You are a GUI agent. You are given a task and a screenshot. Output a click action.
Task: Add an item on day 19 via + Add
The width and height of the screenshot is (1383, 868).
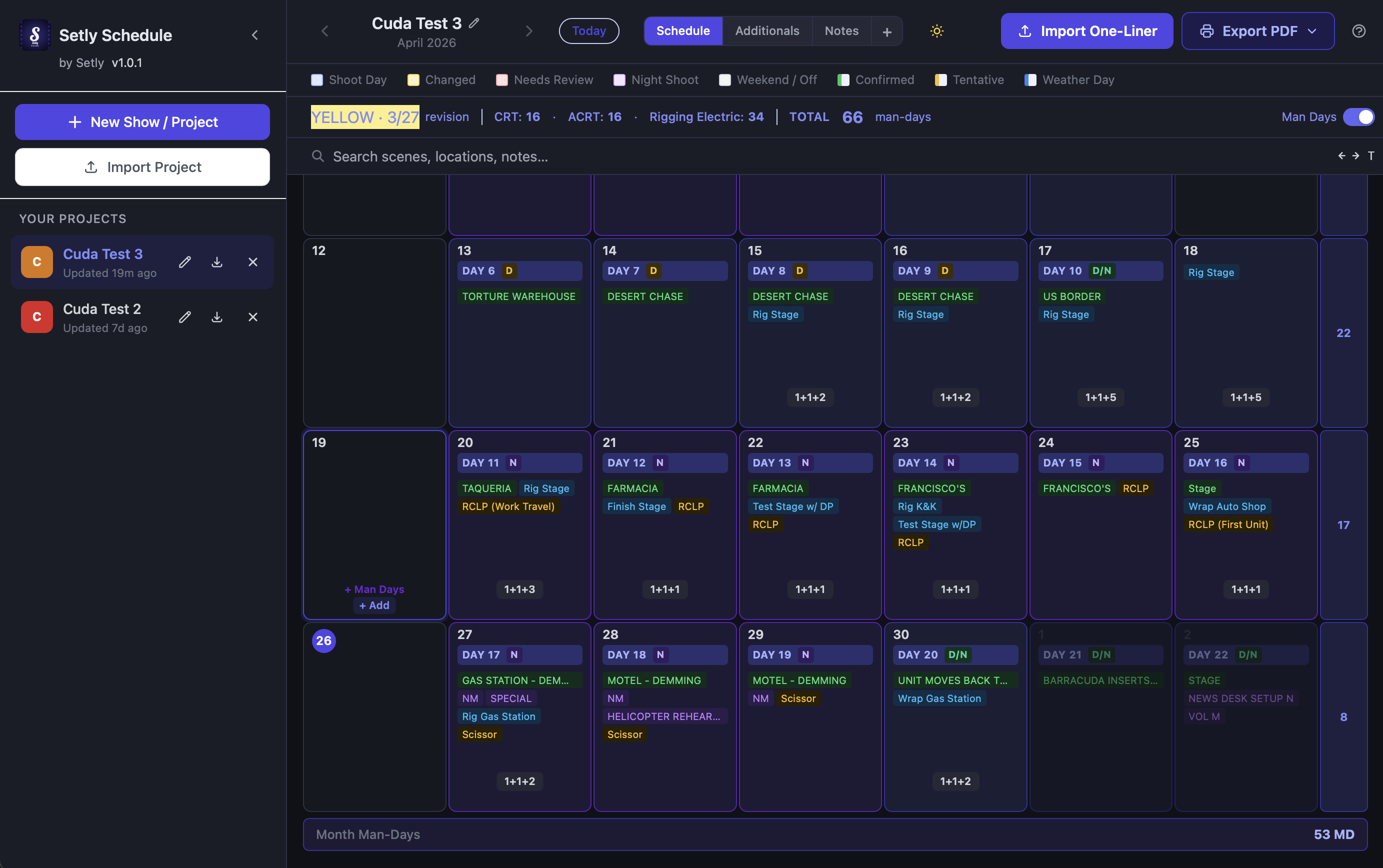click(x=374, y=605)
